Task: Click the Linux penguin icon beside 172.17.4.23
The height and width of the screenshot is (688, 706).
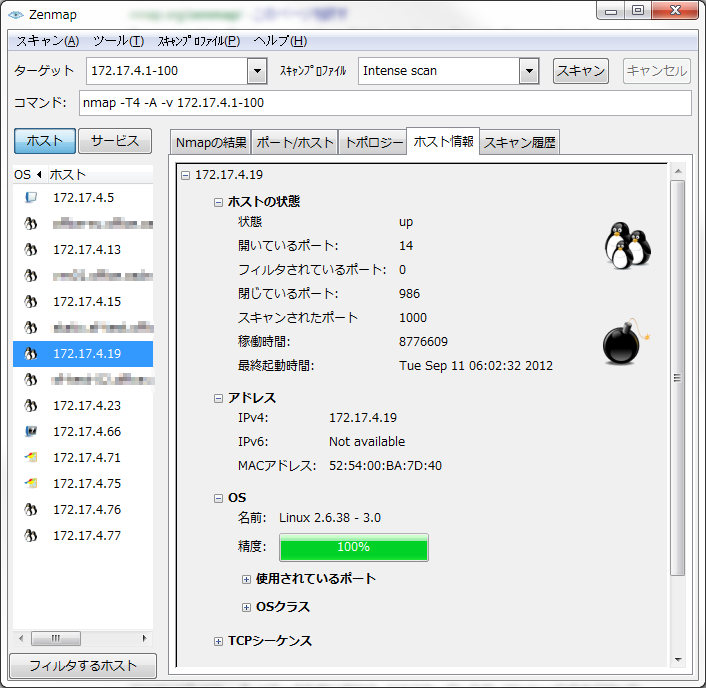Action: point(31,405)
